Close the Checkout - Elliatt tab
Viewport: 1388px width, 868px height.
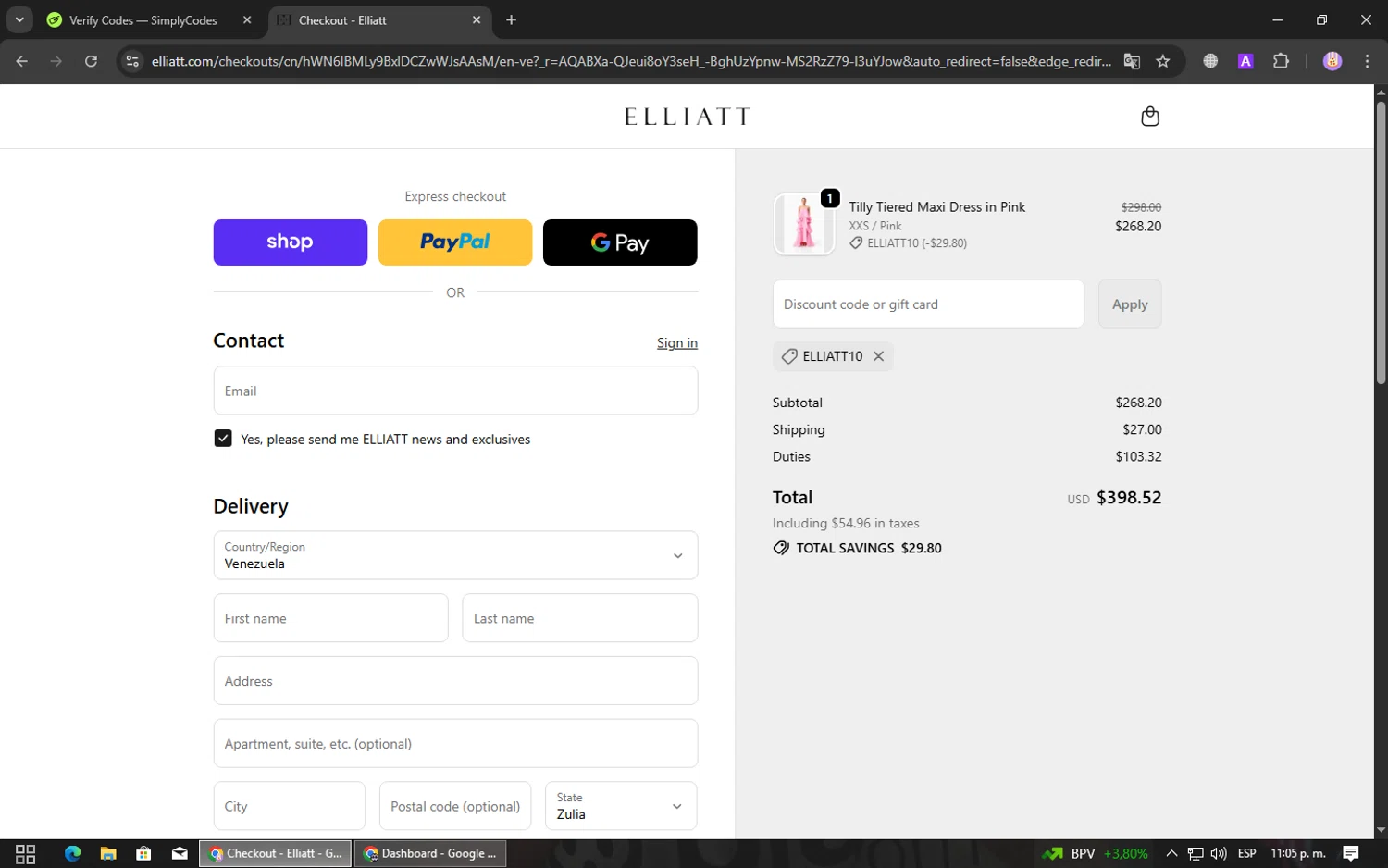pos(477,19)
